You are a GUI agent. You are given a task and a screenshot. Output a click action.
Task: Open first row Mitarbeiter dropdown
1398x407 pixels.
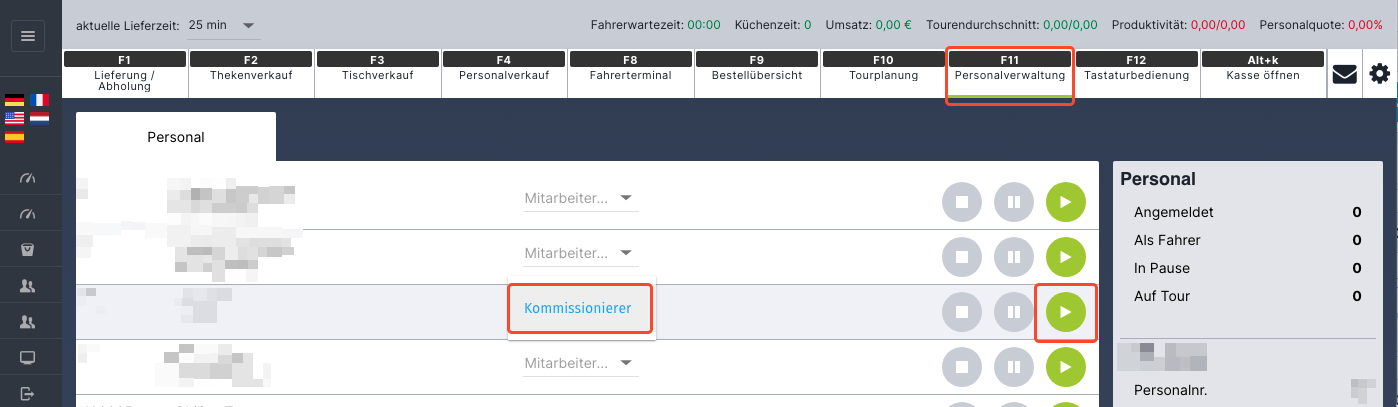(580, 198)
